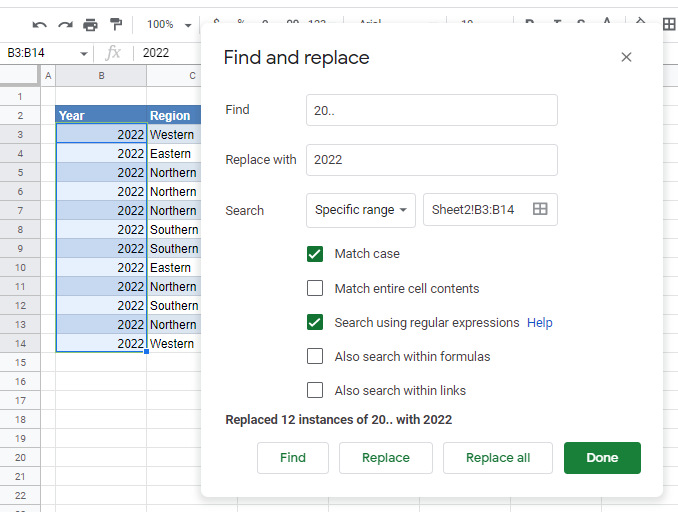Click the Redo icon in toolbar
Screen dimensions: 678x512
tap(65, 24)
